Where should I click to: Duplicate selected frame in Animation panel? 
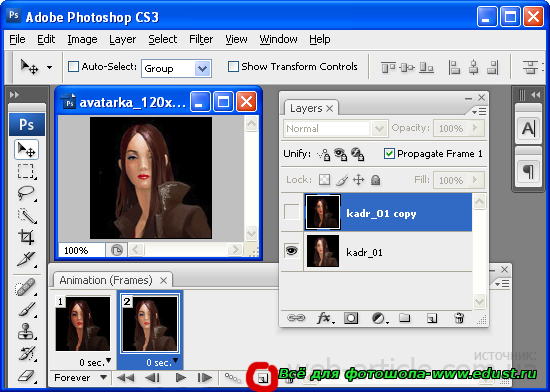(262, 378)
